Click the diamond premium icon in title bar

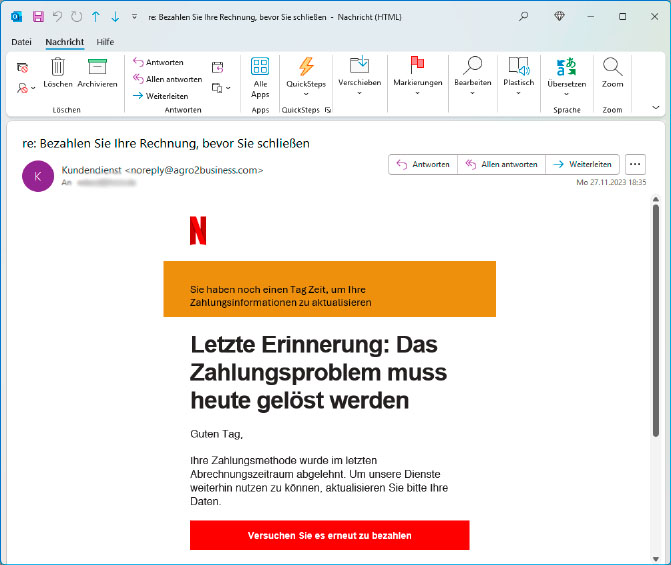(x=559, y=17)
